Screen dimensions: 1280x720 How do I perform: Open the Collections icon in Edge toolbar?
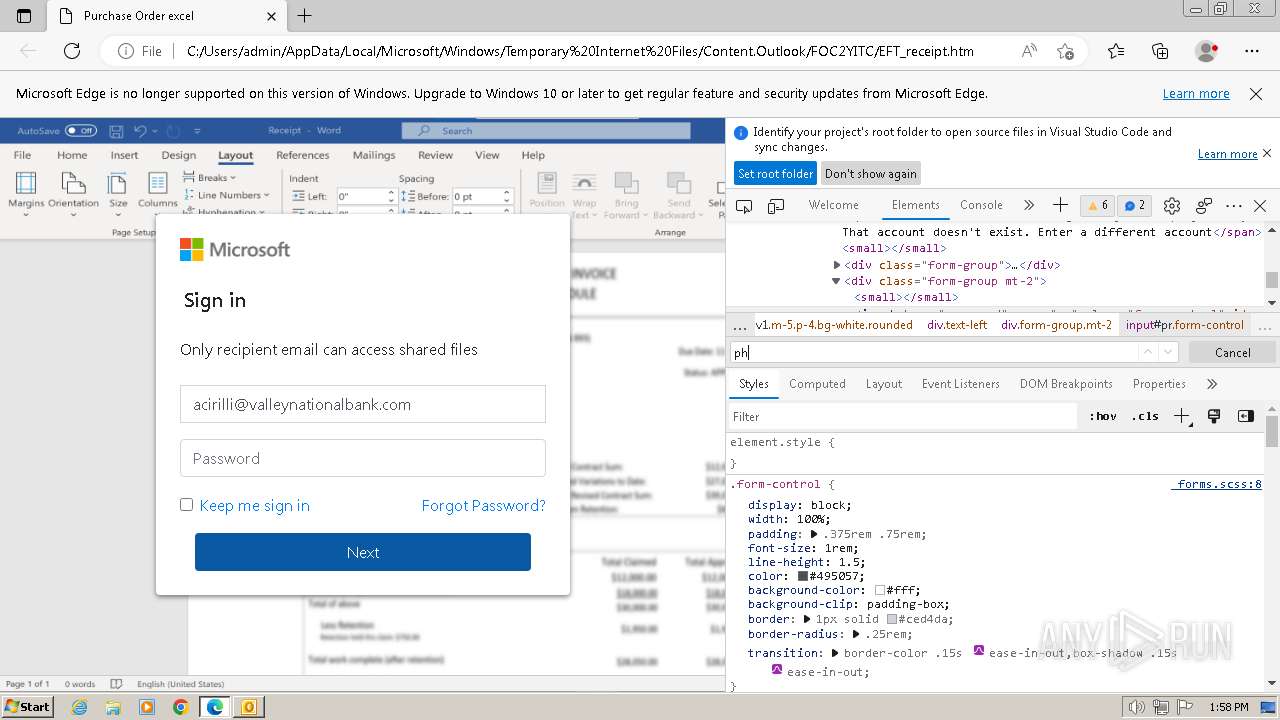point(1160,51)
